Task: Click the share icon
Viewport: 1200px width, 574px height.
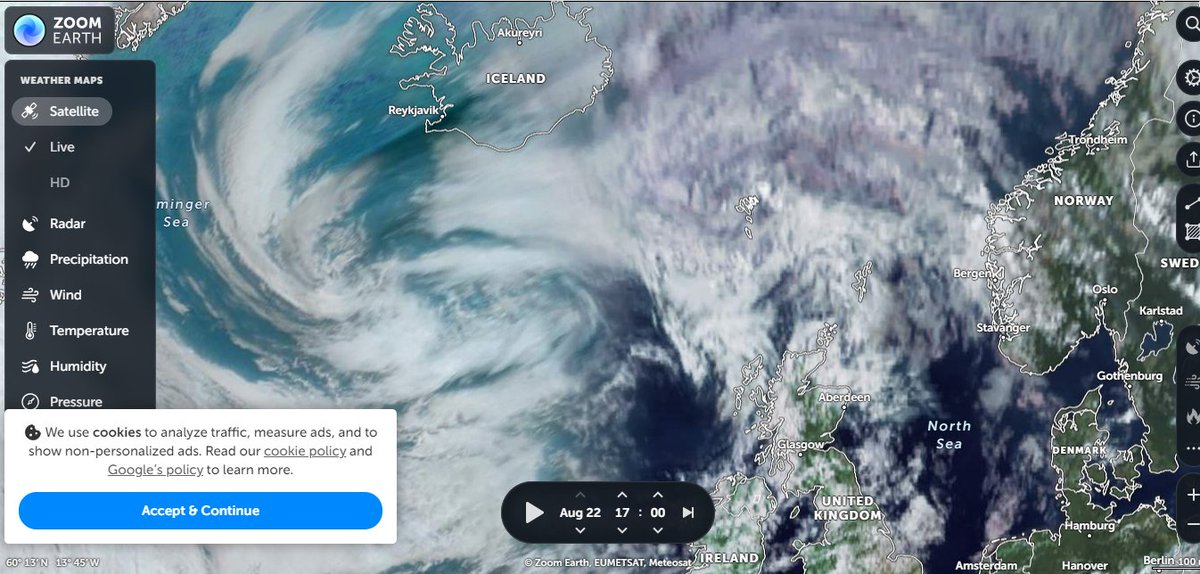Action: click(1191, 157)
